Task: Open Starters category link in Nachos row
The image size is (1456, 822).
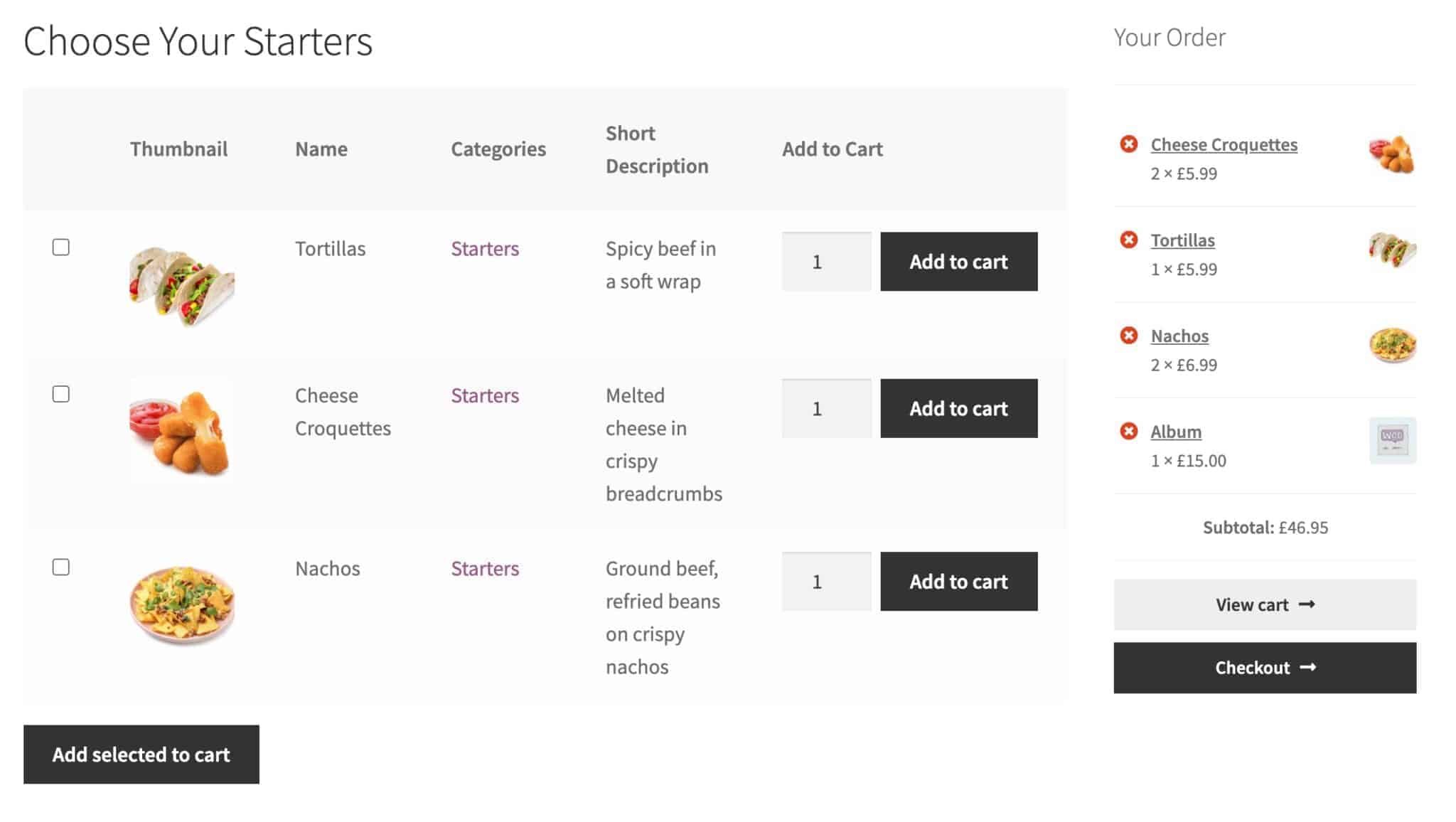Action: [485, 569]
